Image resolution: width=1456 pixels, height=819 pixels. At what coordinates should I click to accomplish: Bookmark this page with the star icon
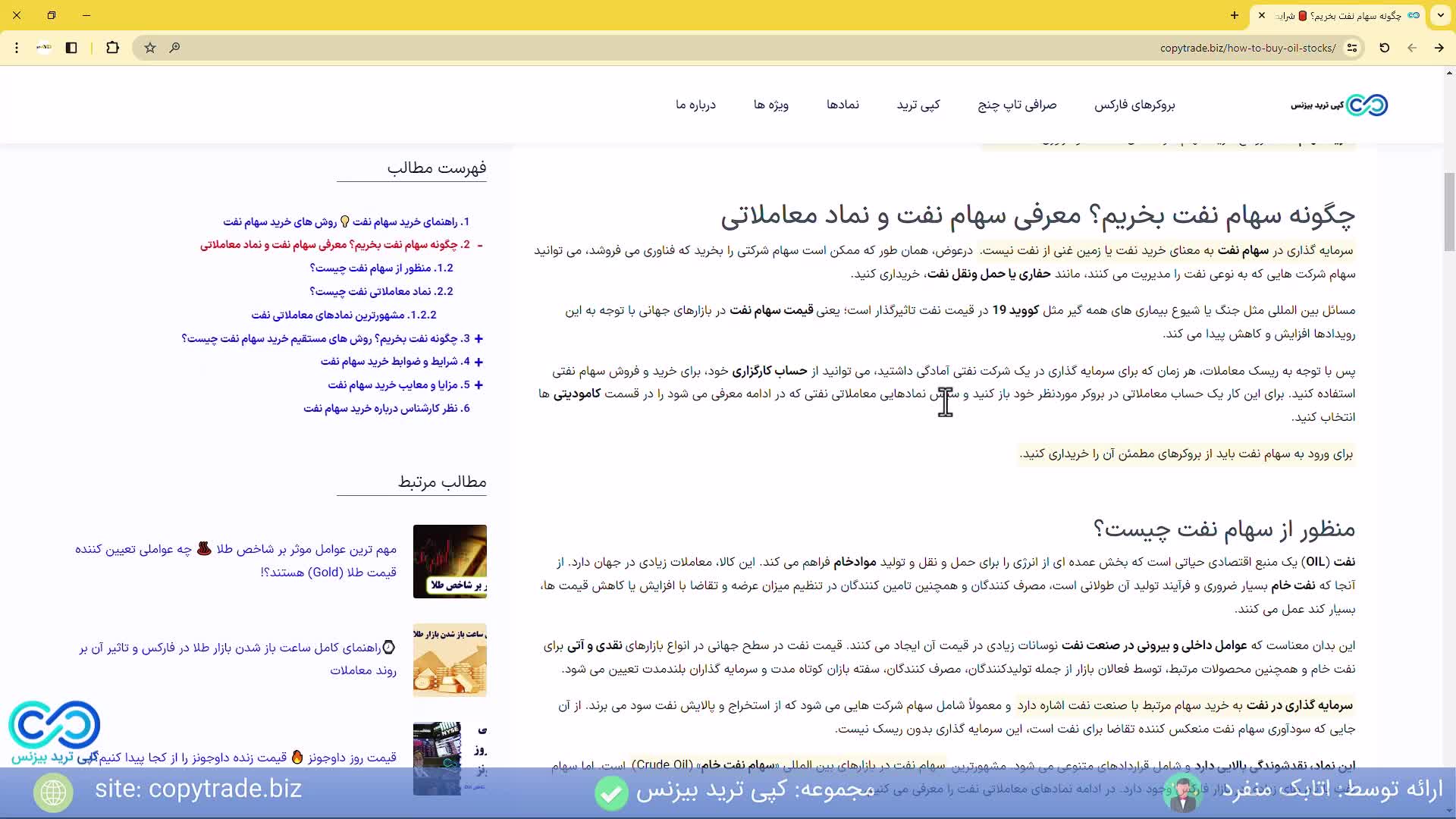click(149, 48)
